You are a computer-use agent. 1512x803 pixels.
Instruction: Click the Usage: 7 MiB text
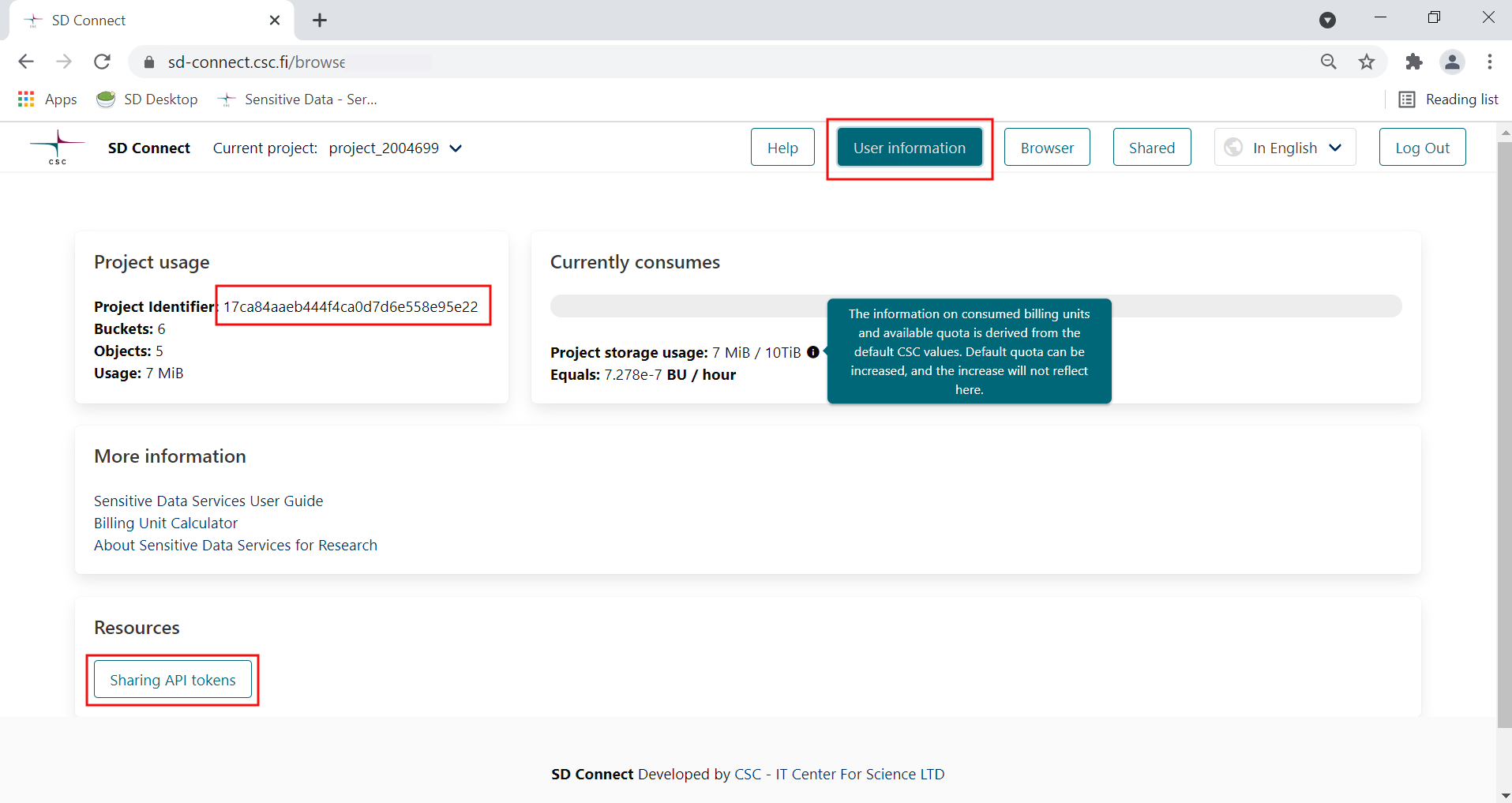(x=139, y=373)
